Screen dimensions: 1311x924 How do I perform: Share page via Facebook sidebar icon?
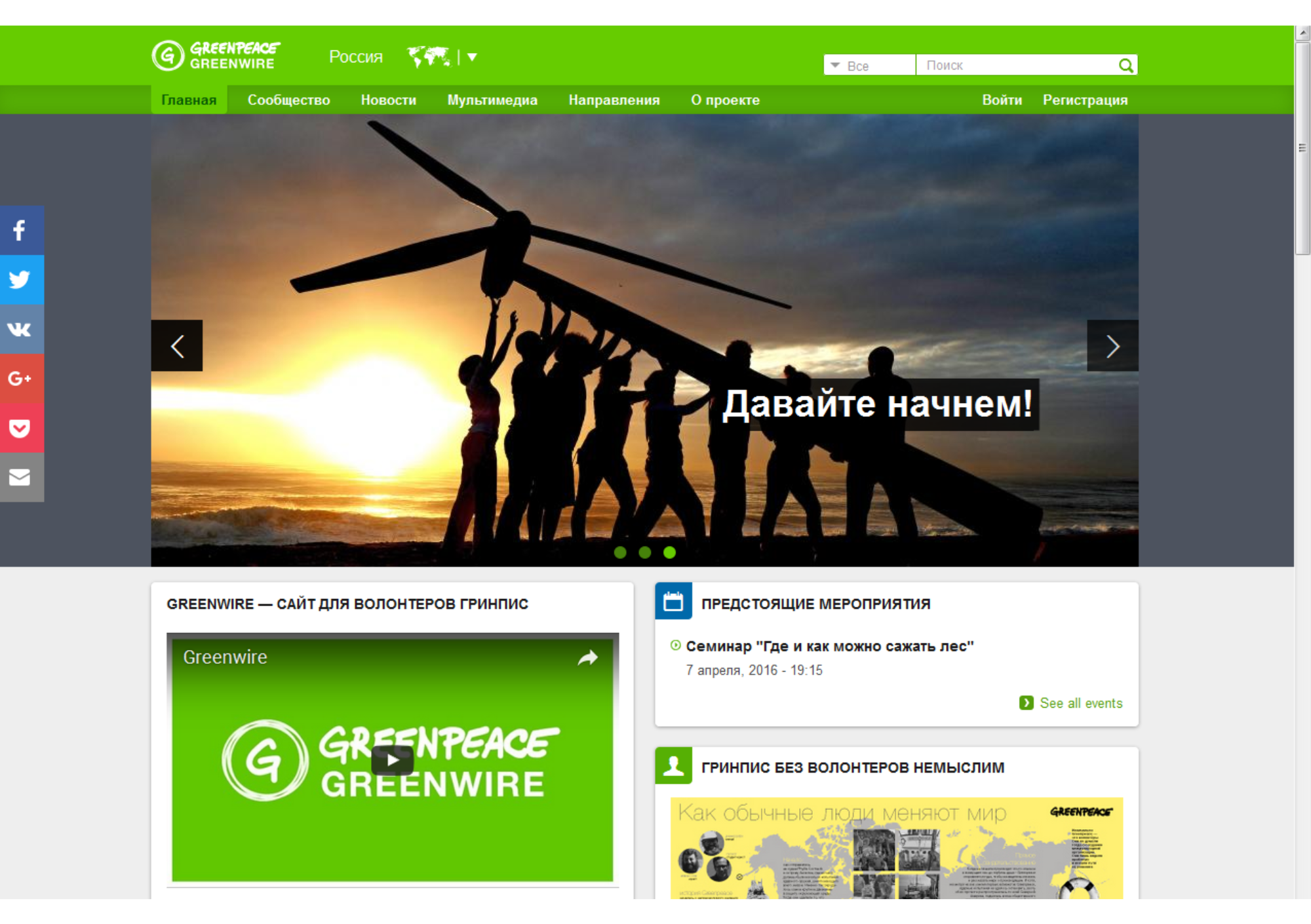20,230
